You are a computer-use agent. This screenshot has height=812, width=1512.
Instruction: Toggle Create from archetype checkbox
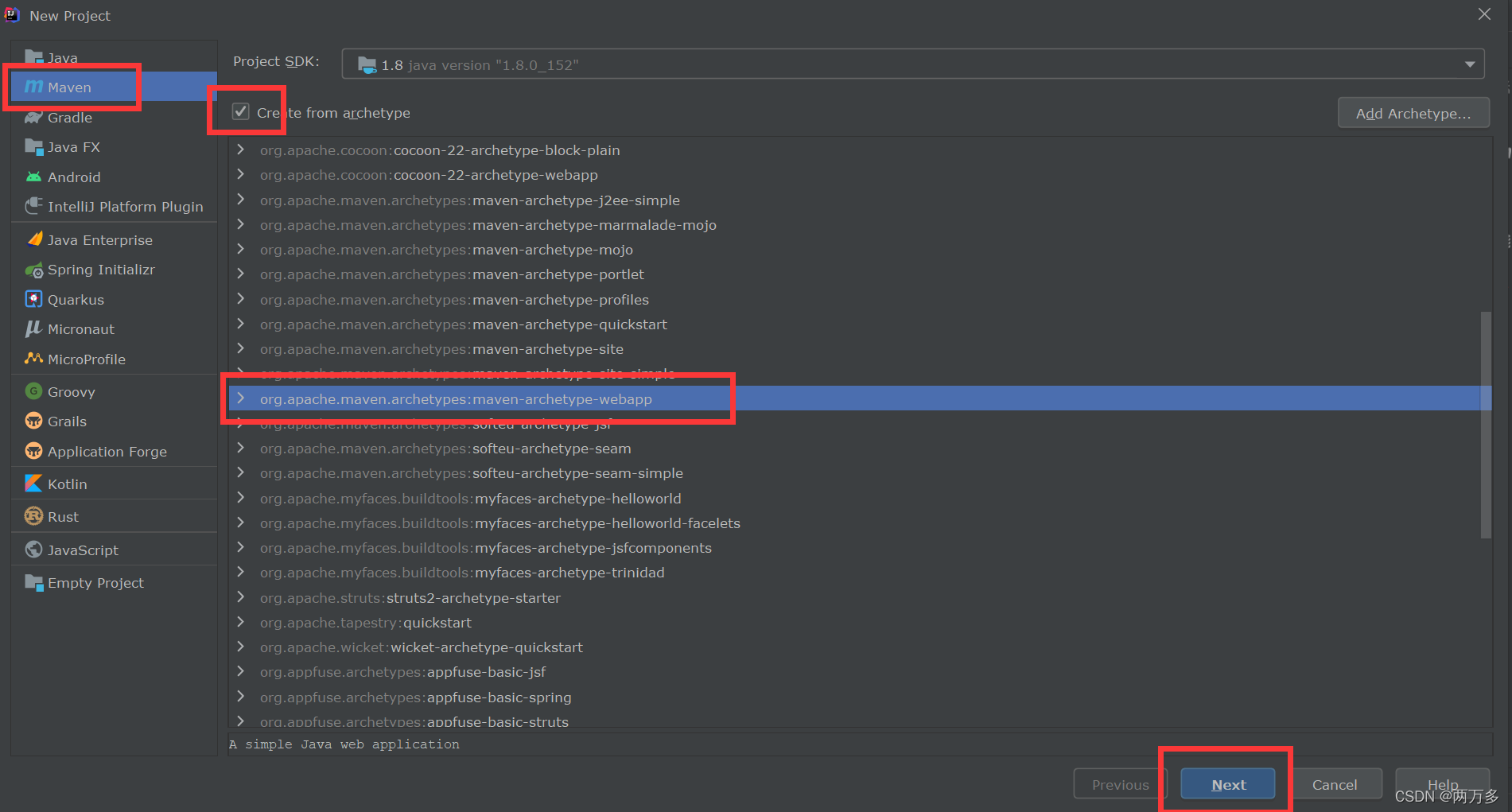[x=240, y=112]
